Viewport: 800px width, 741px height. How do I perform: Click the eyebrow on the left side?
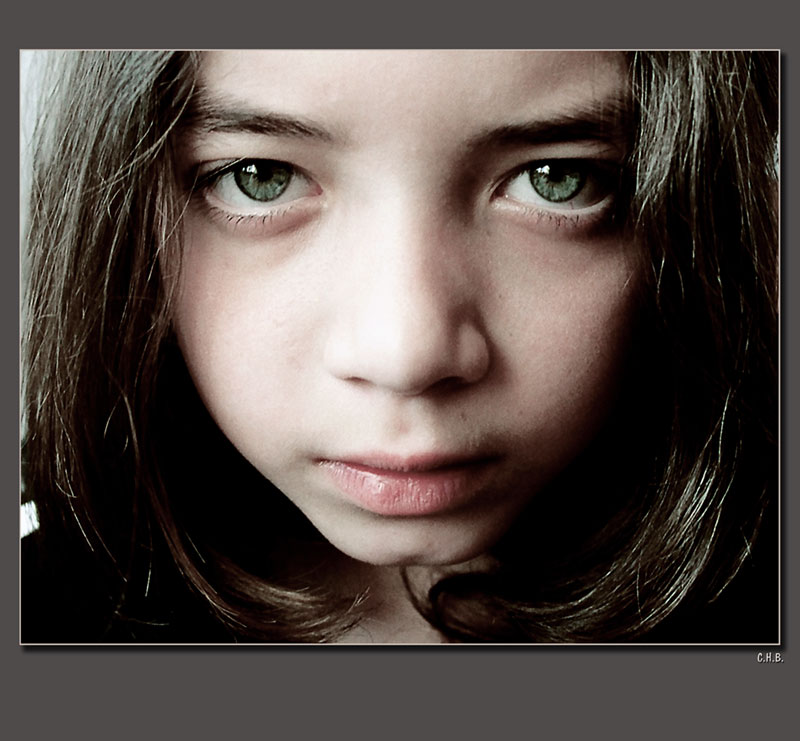(255, 120)
